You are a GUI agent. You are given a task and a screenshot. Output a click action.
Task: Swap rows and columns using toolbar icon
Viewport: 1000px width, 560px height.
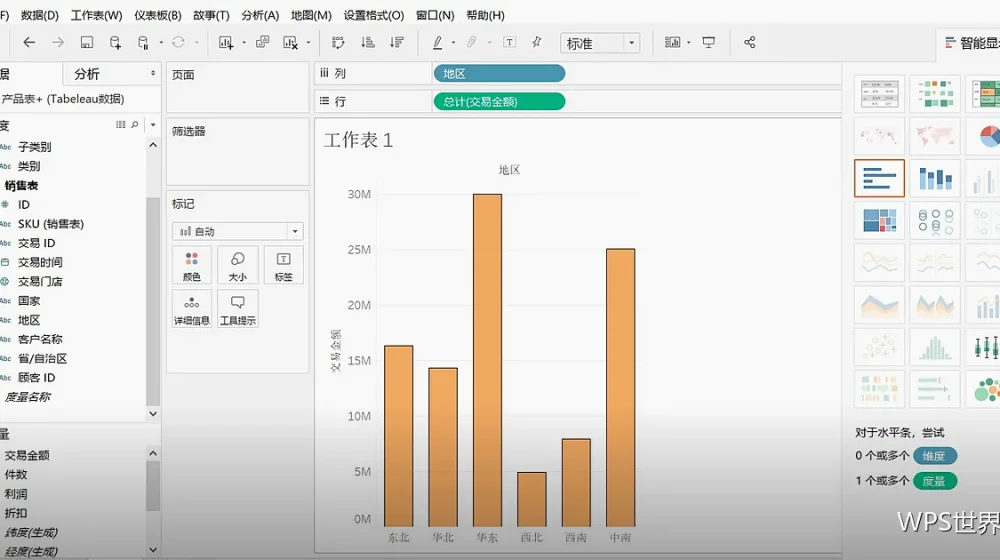pos(338,42)
